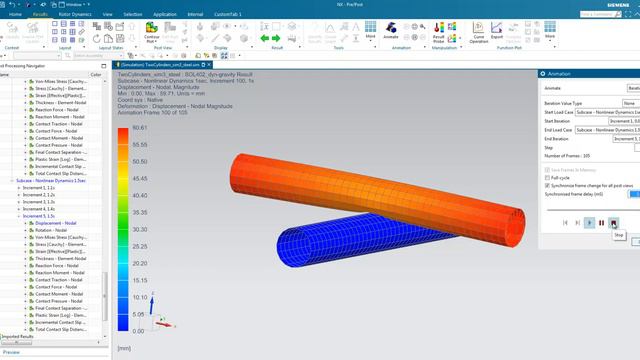Click the Command Finder search icon
640x360 pixels.
point(618,14)
